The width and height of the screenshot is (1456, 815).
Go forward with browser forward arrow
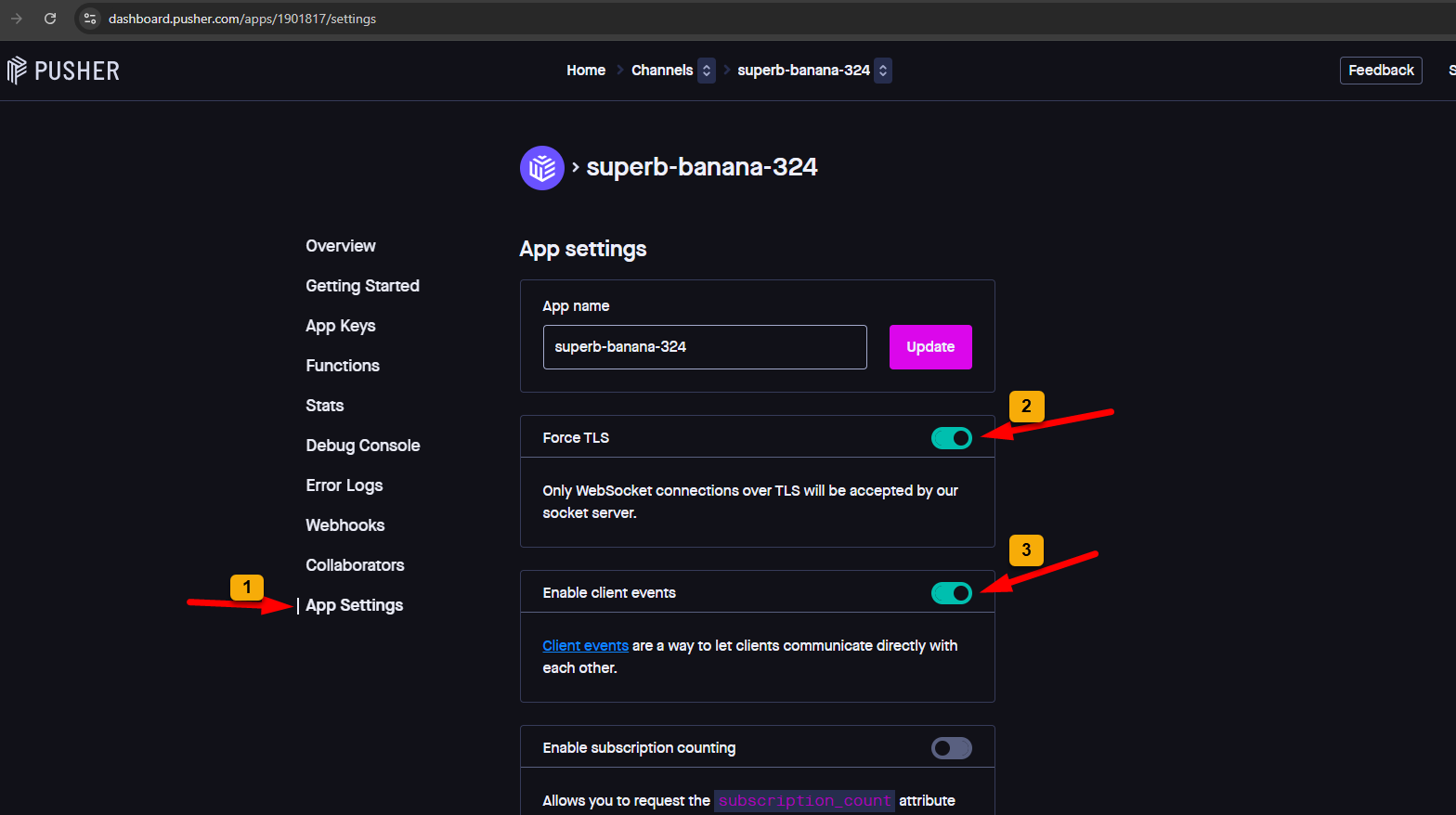click(17, 19)
